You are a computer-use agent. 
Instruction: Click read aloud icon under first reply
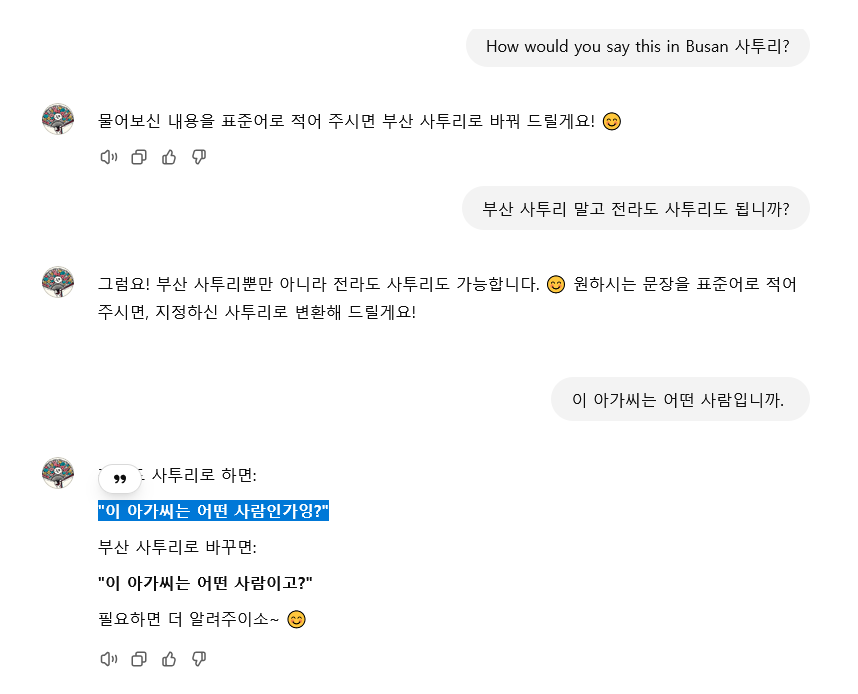coord(109,157)
